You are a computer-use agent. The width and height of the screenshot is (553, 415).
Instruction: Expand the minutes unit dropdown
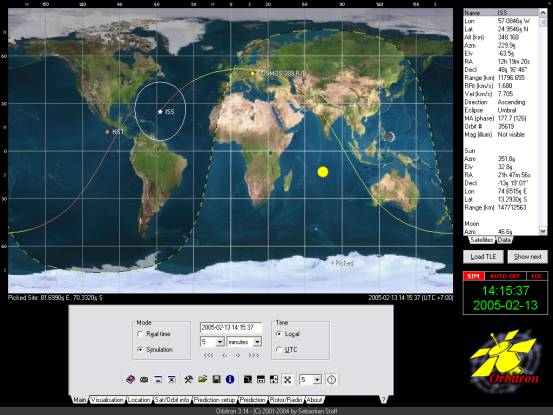pos(257,342)
